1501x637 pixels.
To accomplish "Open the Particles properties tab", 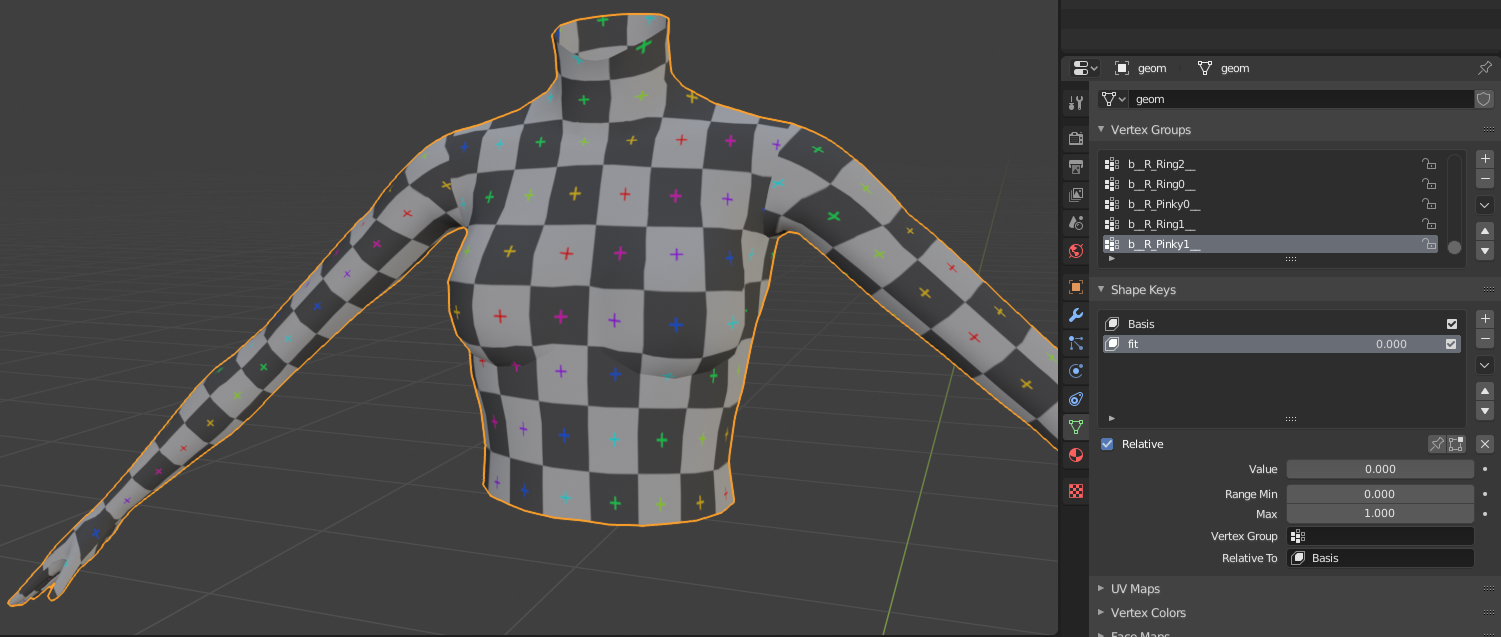I will 1076,343.
